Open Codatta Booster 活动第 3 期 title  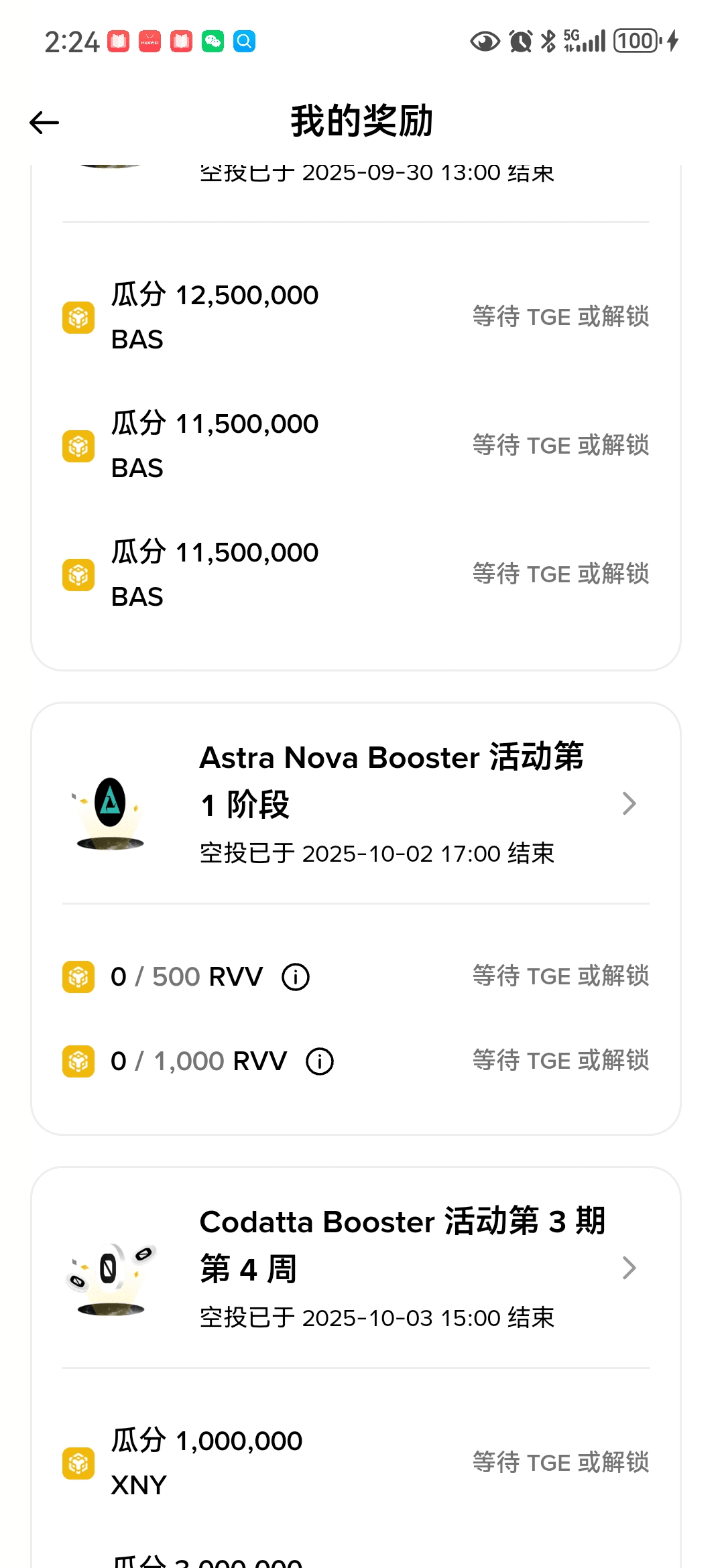[402, 1244]
